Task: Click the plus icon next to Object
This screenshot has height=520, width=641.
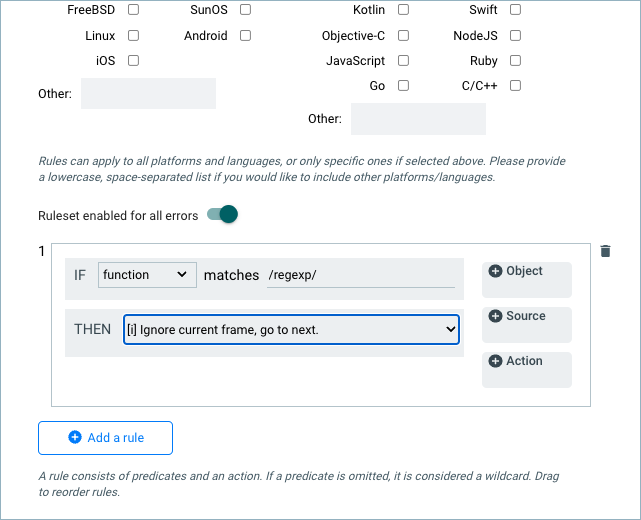Action: pos(495,271)
